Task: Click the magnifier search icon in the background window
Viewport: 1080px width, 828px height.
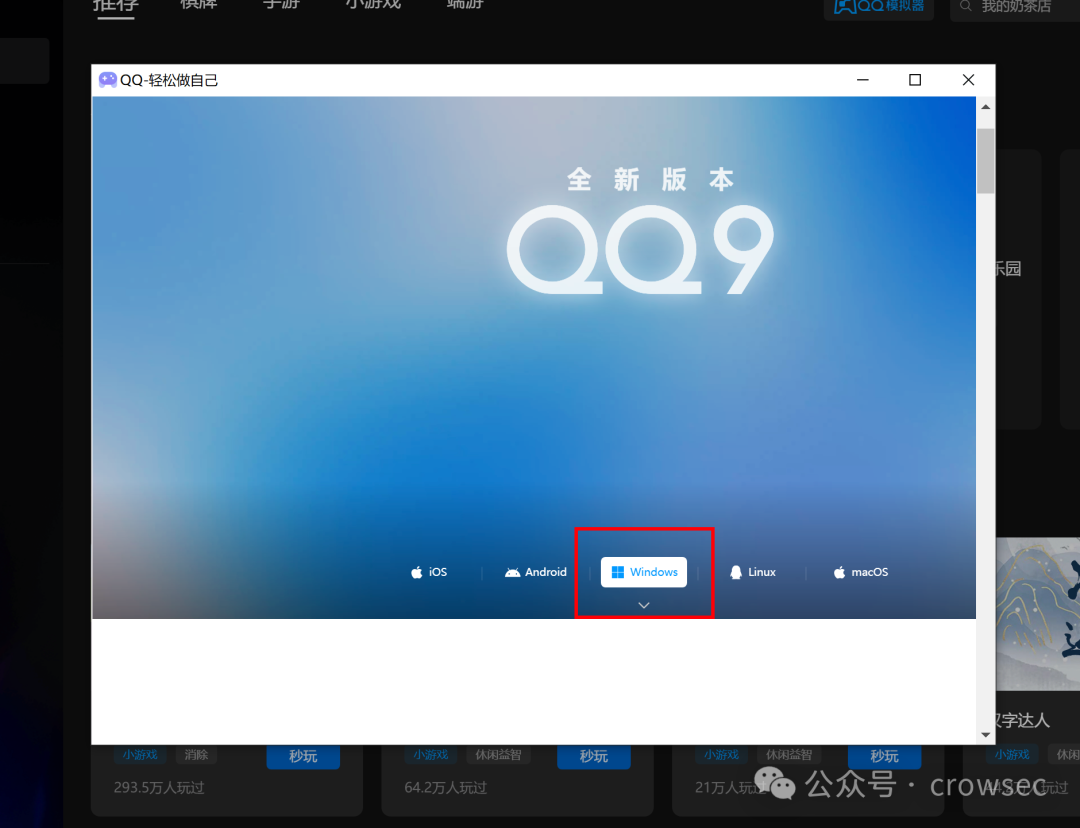Action: coord(966,6)
